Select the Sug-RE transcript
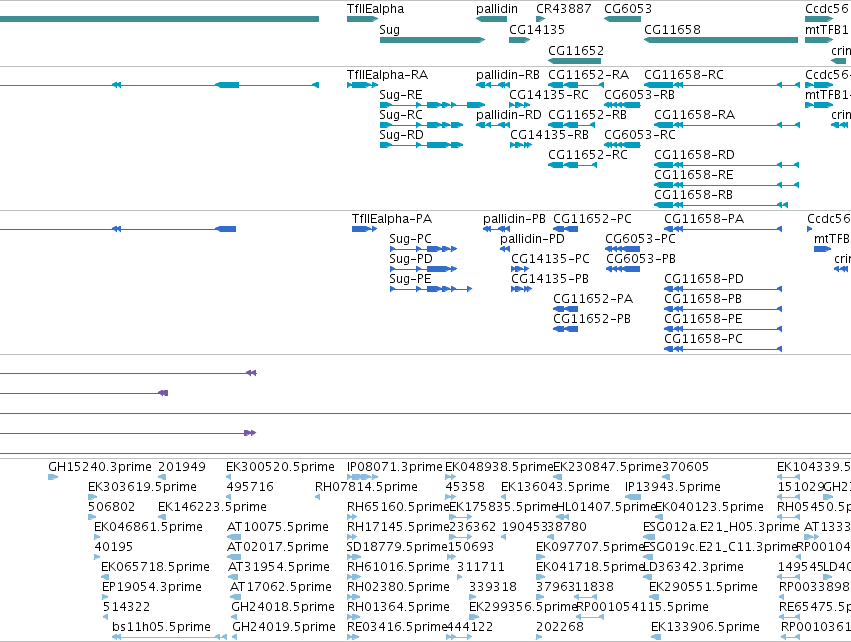 point(432,105)
